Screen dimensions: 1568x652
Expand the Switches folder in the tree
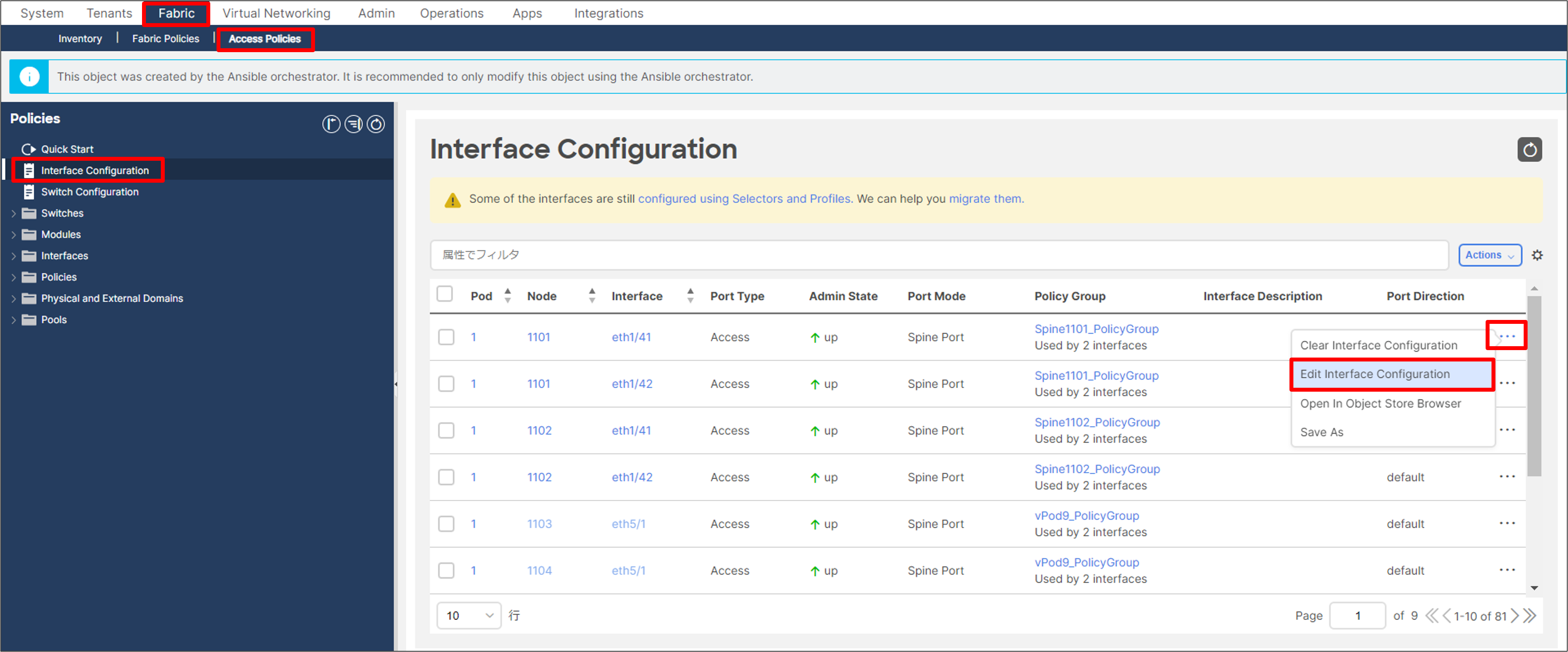point(14,213)
